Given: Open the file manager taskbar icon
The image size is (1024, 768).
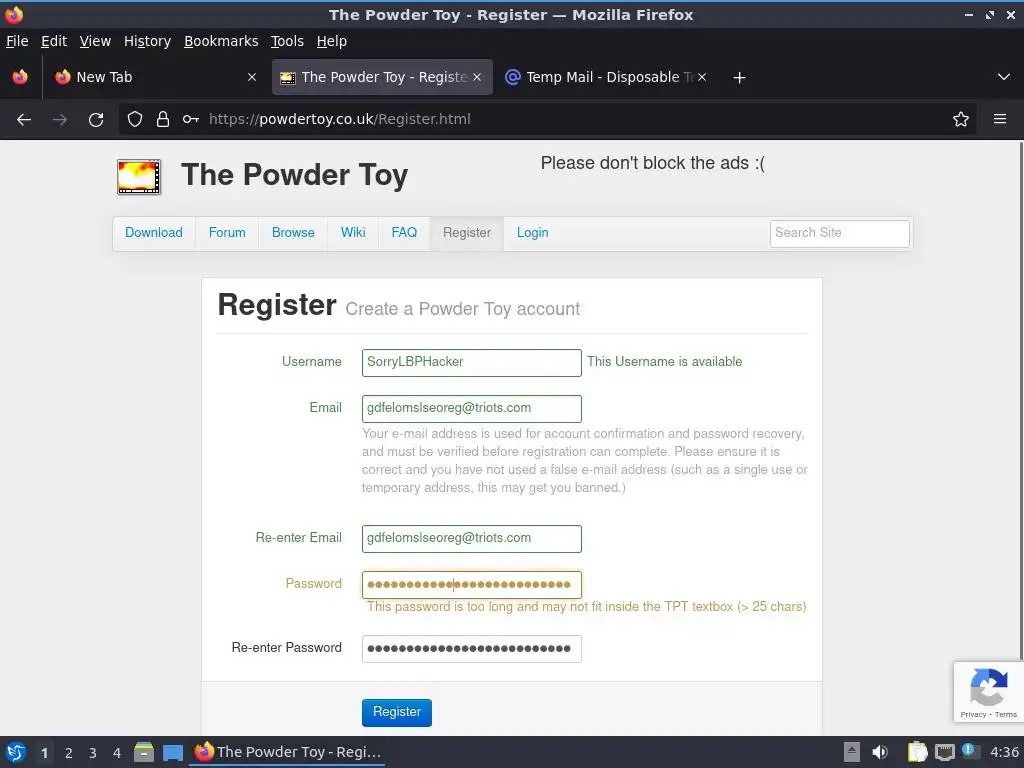Looking at the screenshot, I should pos(144,752).
